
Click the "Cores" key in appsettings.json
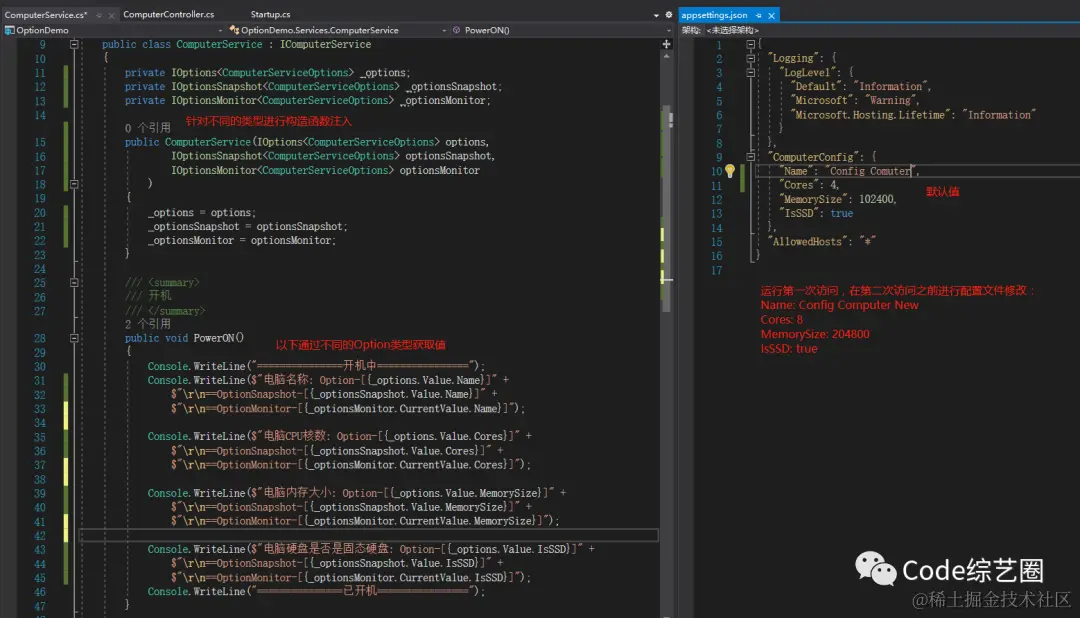tap(798, 185)
